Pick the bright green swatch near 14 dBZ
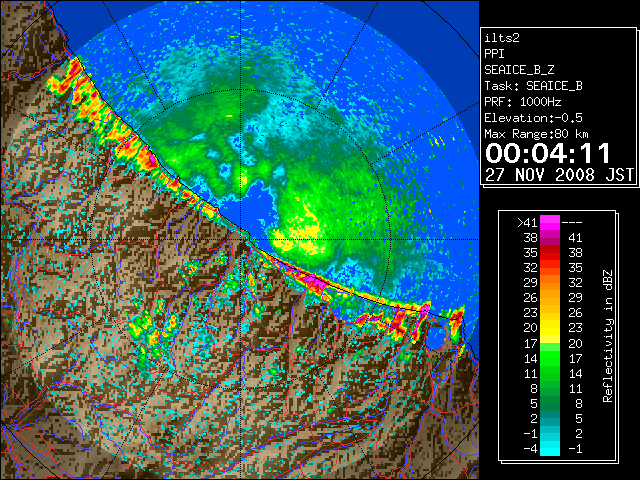 [550, 359]
